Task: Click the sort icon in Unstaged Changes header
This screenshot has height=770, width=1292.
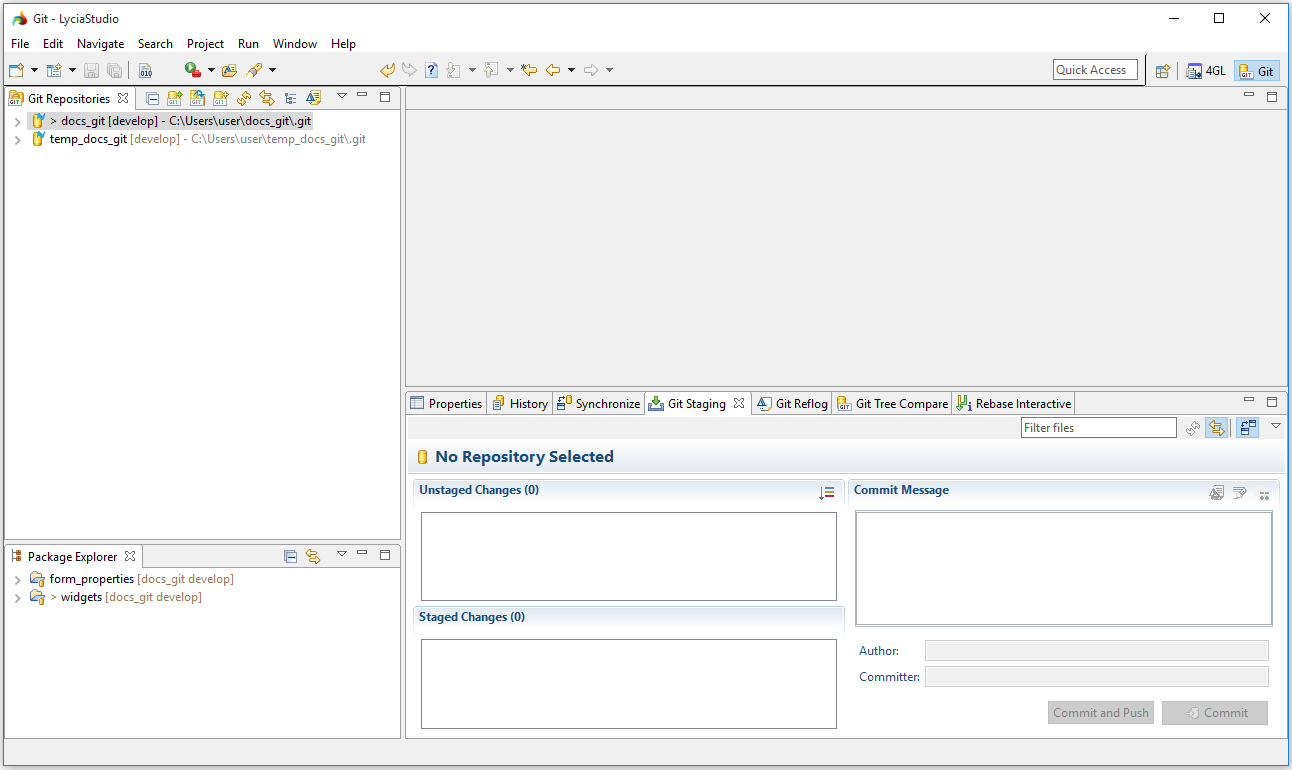Action: coord(826,492)
